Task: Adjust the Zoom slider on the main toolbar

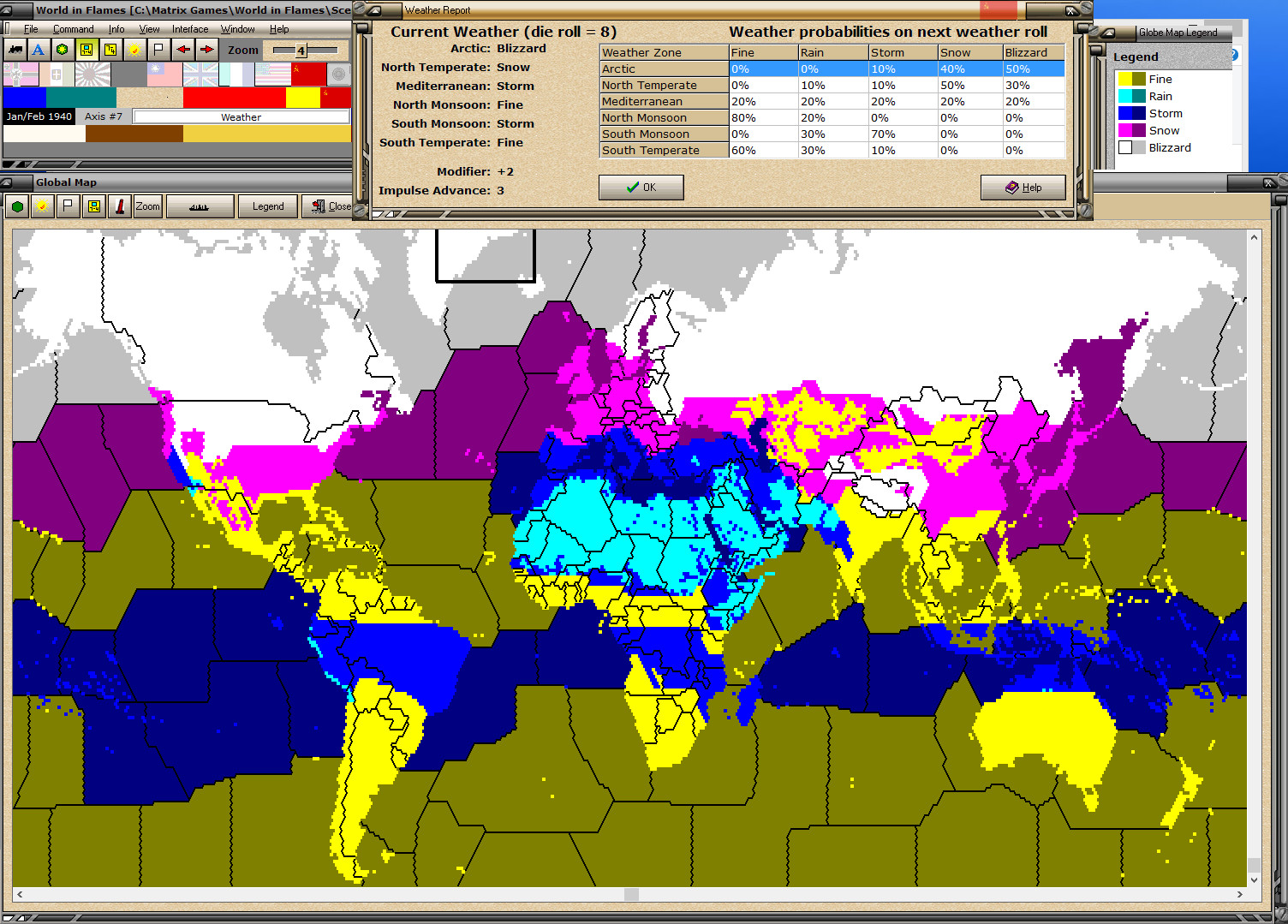Action: click(303, 50)
